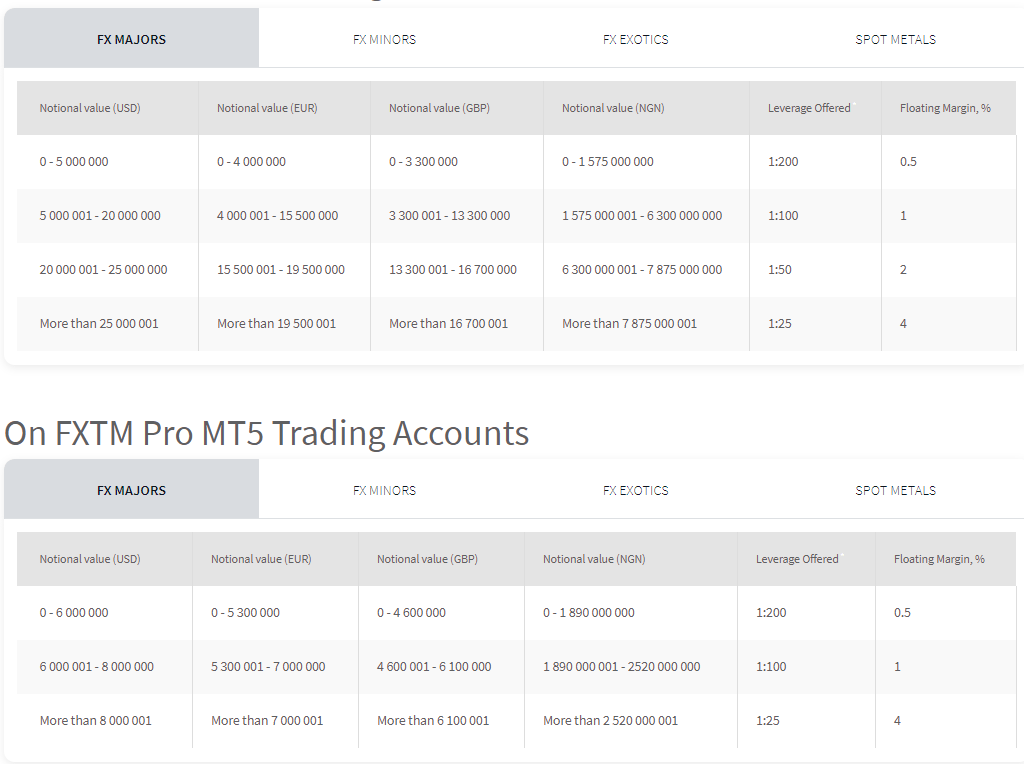Click margin "4" in the More than 25 000 001 row
The width and height of the screenshot is (1024, 764).
(903, 324)
